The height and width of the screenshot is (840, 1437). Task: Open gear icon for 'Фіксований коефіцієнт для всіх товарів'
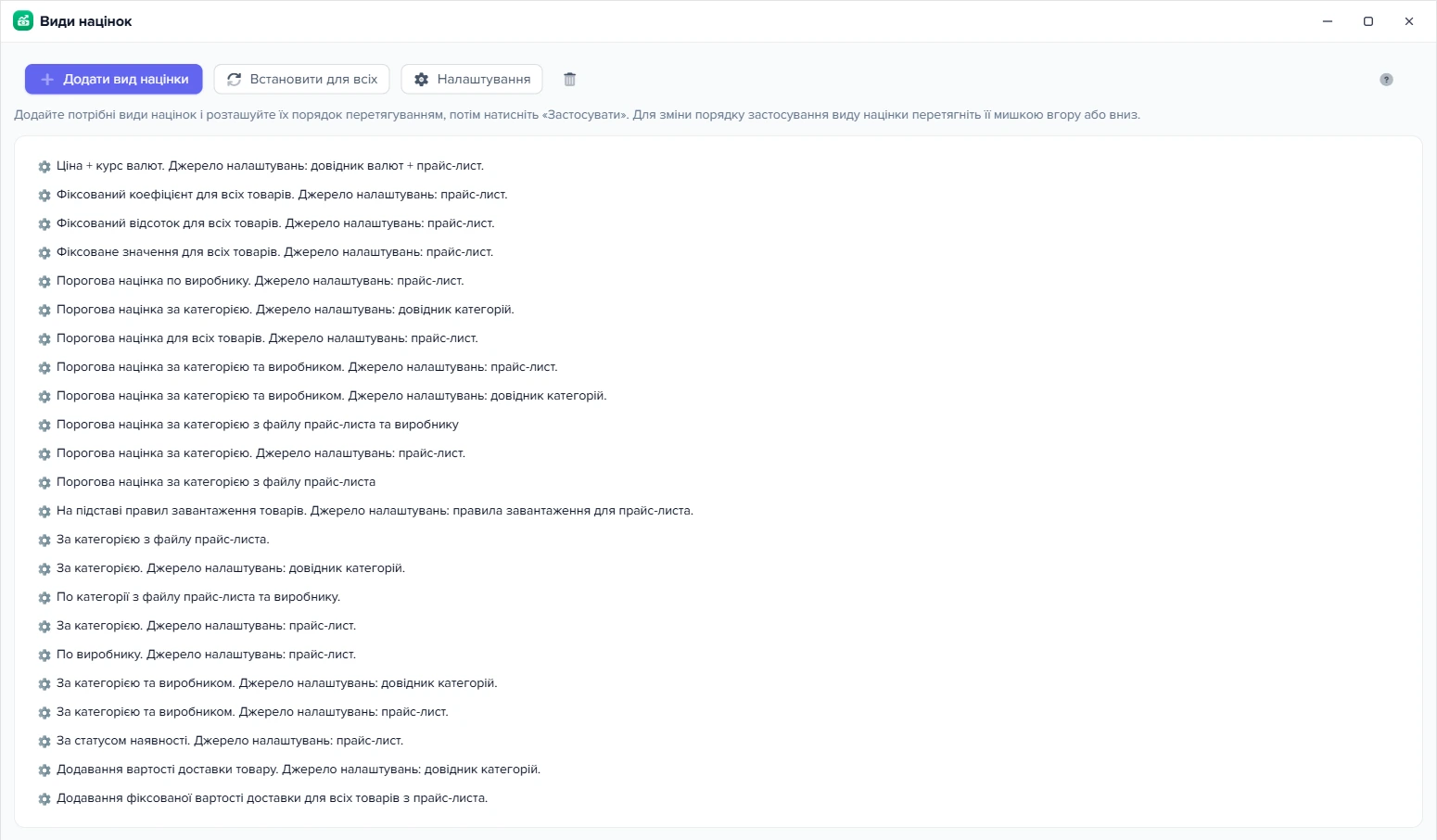point(45,196)
